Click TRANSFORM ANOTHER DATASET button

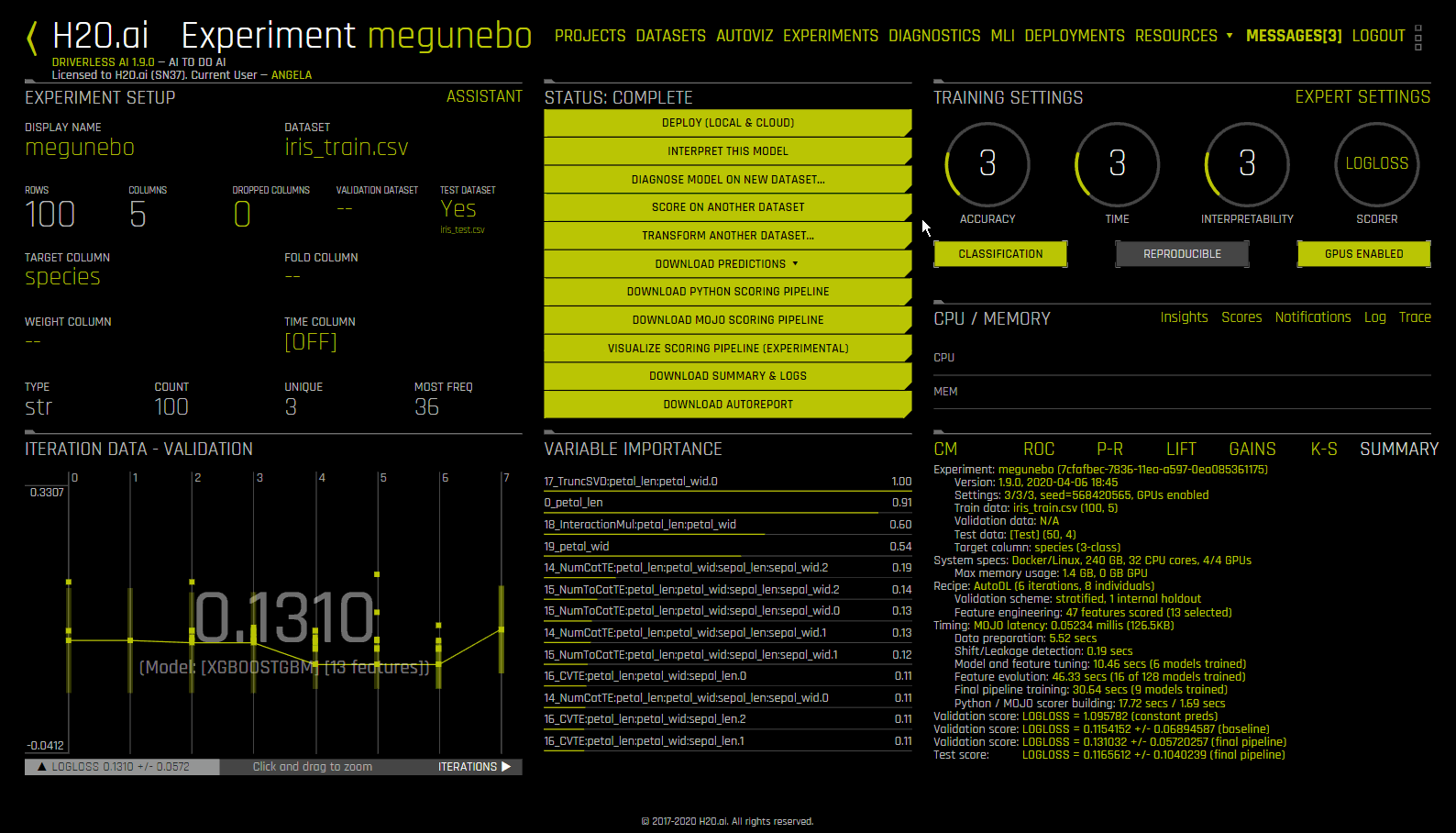pos(728,236)
